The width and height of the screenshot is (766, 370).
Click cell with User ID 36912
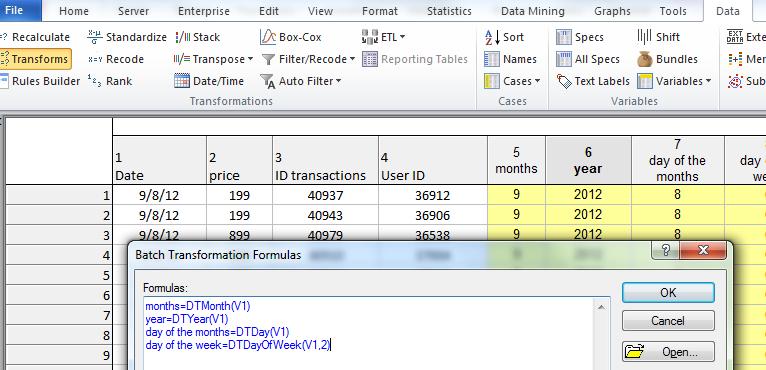[x=432, y=196]
